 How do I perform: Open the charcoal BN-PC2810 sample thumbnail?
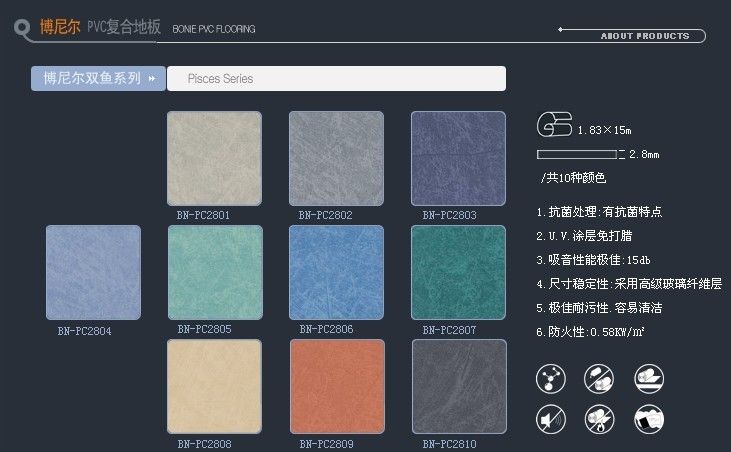pyautogui.click(x=459, y=386)
